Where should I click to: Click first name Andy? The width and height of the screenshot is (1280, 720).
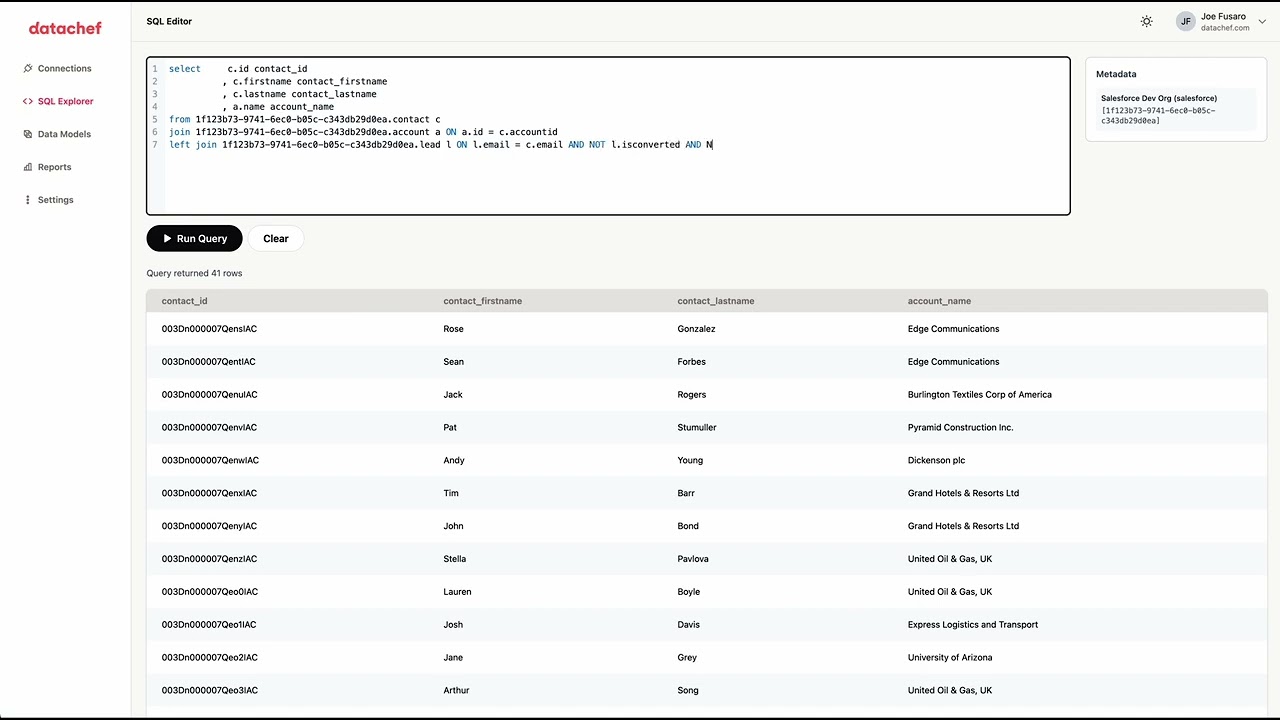tap(454, 461)
